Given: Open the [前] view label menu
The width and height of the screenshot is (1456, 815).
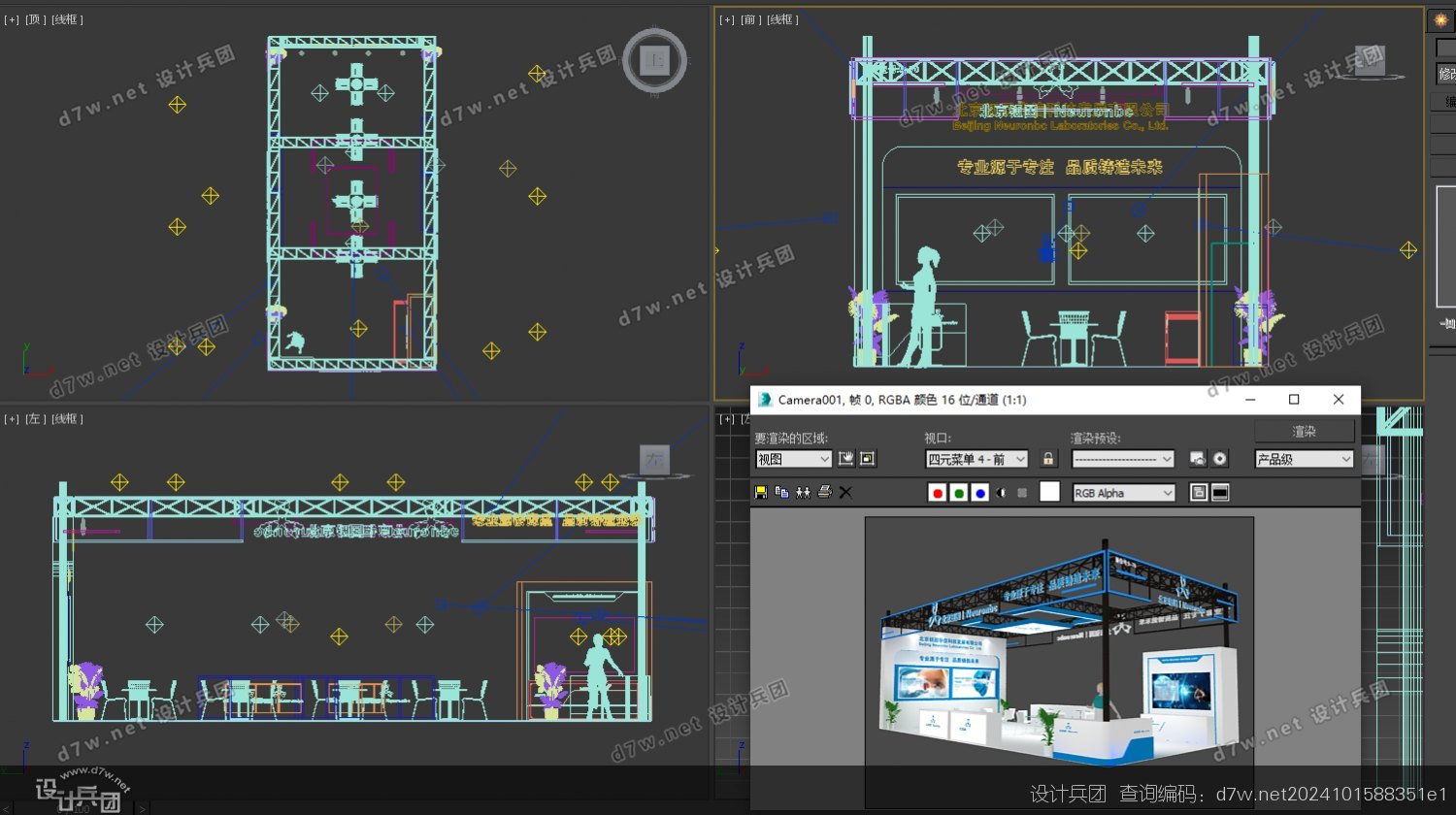Looking at the screenshot, I should click(750, 19).
